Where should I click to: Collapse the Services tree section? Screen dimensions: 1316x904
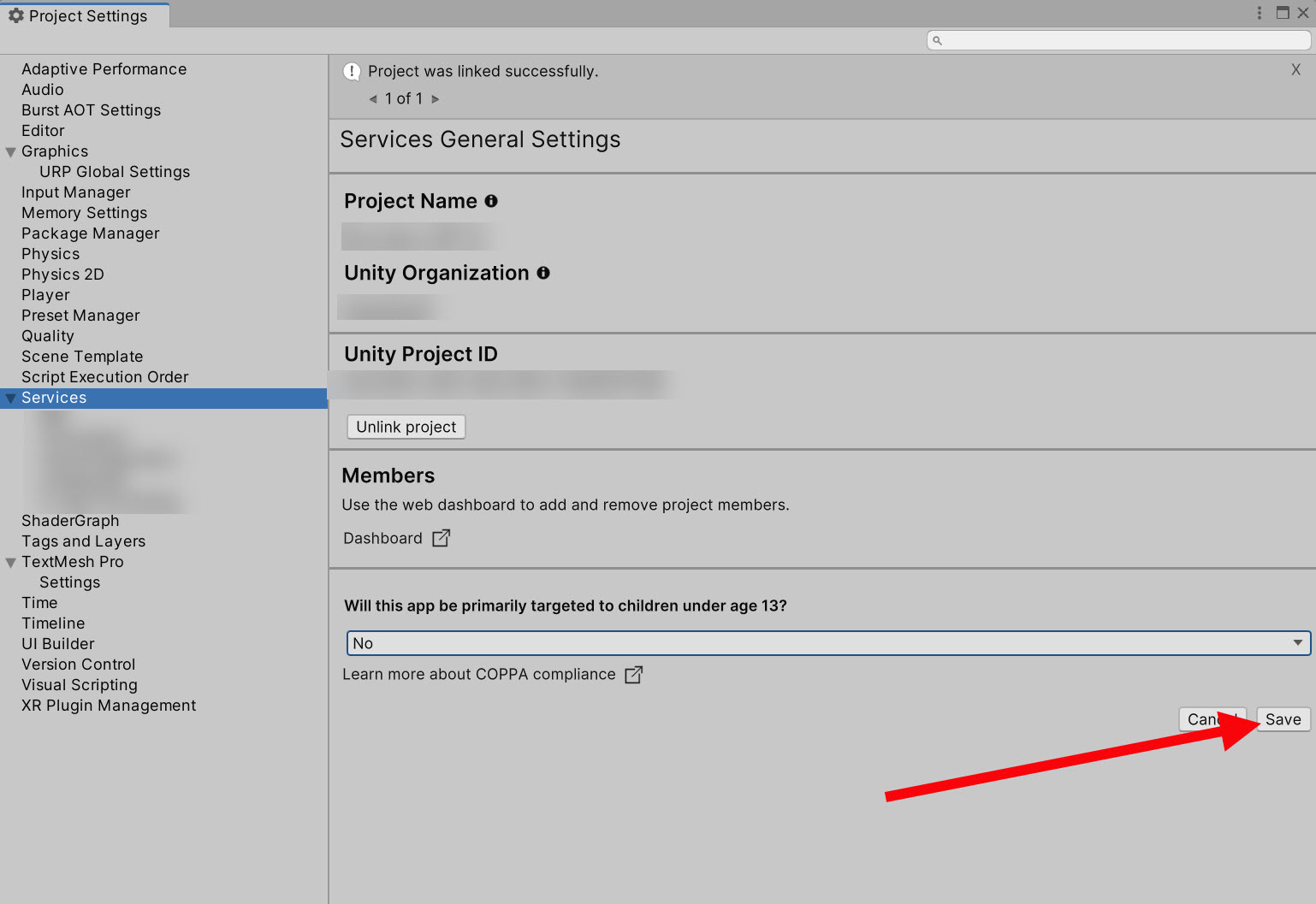11,399
